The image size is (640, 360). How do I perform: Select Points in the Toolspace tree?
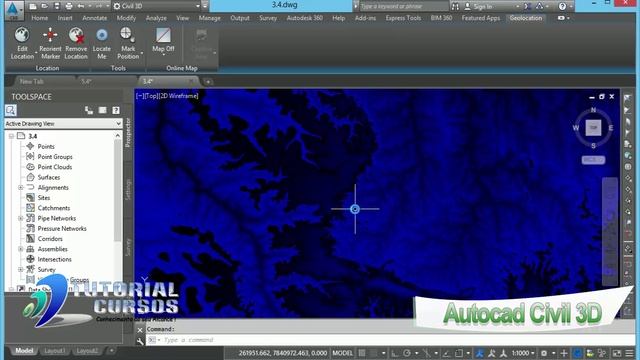coord(46,146)
